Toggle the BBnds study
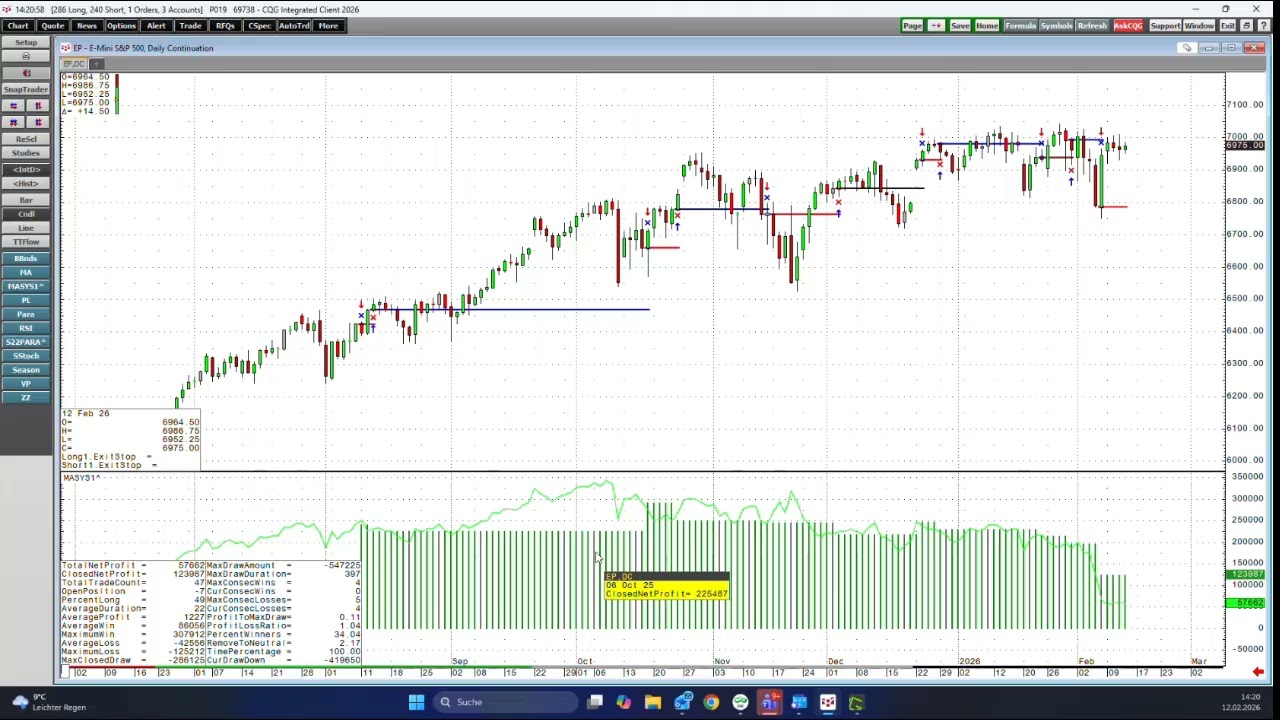The image size is (1280, 720). click(x=26, y=259)
